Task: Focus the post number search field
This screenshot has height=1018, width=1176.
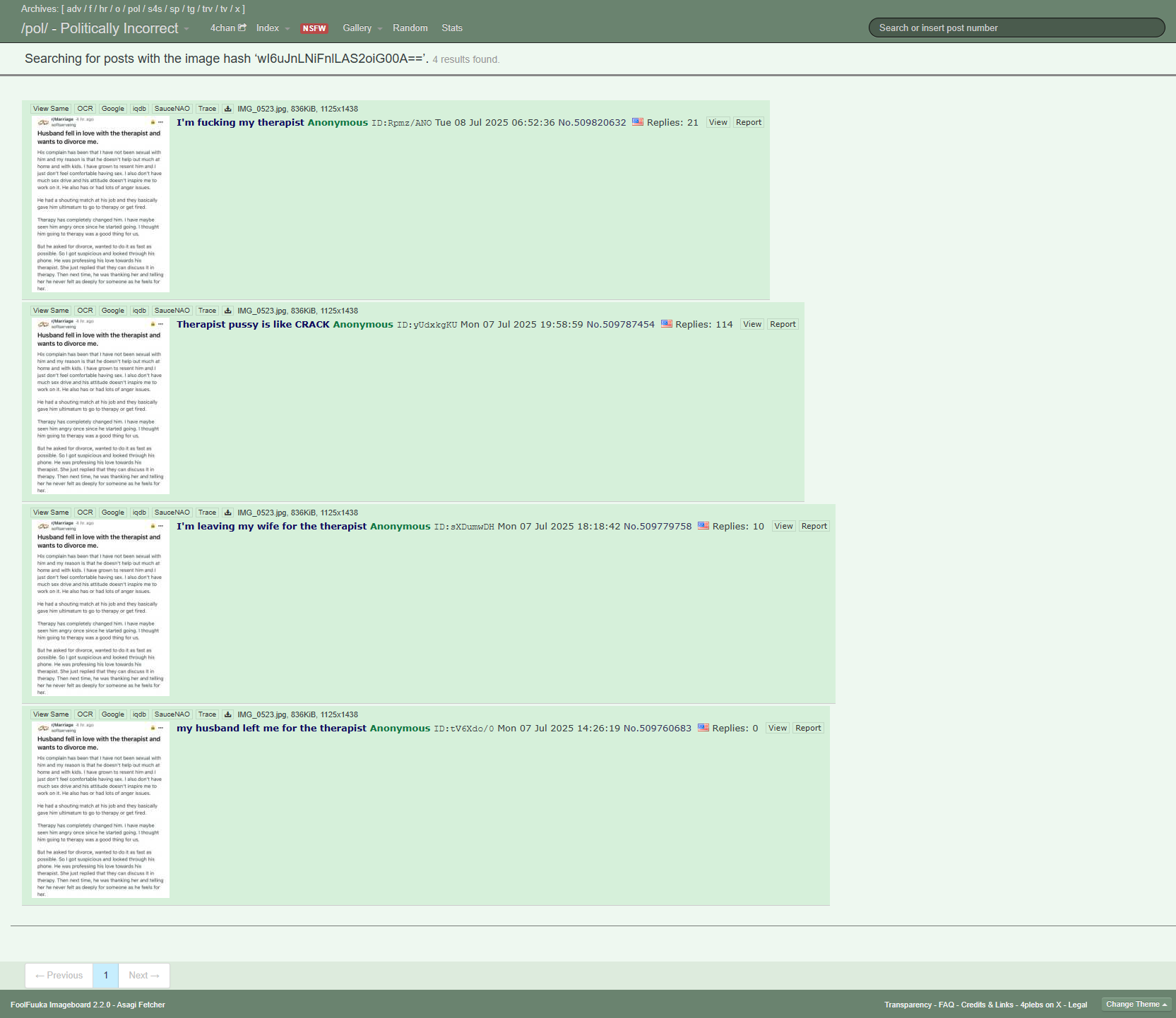Action: (x=1016, y=28)
